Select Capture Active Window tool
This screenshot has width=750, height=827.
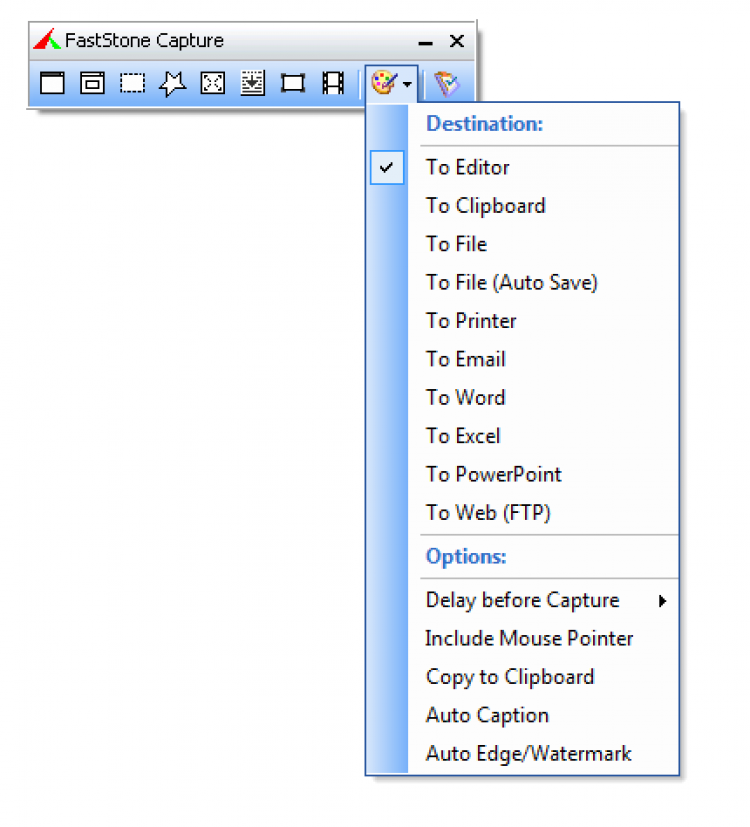52,83
